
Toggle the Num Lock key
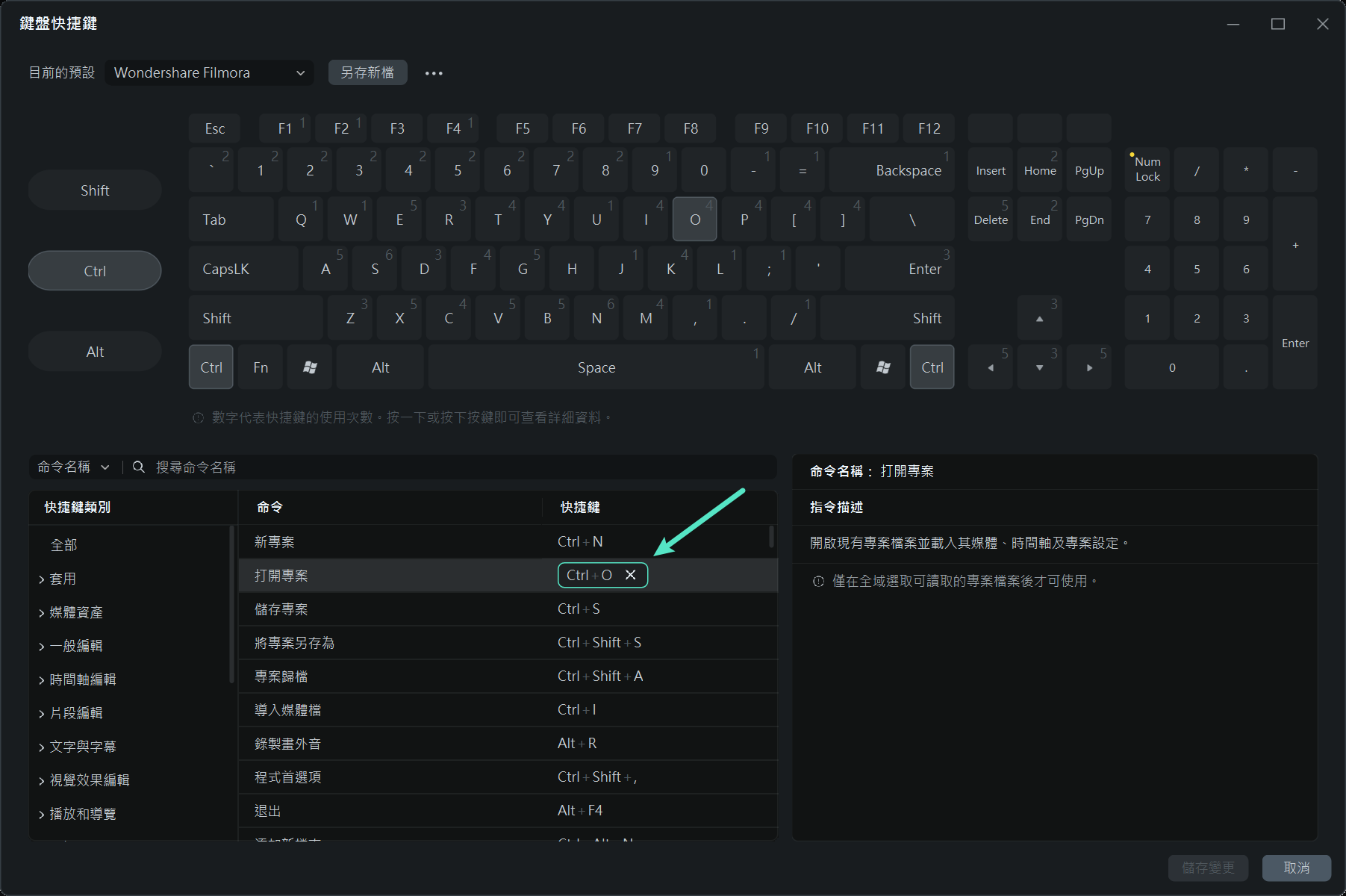(x=1147, y=170)
